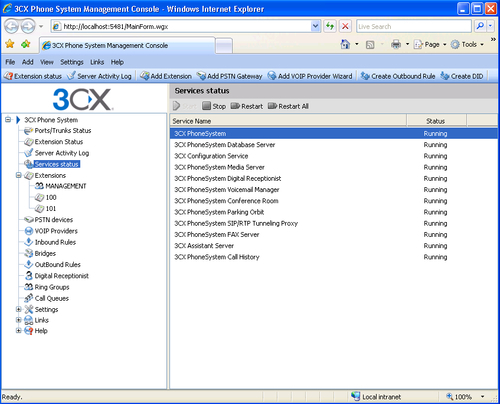Click the Server Activity Log tree icon

(29, 153)
